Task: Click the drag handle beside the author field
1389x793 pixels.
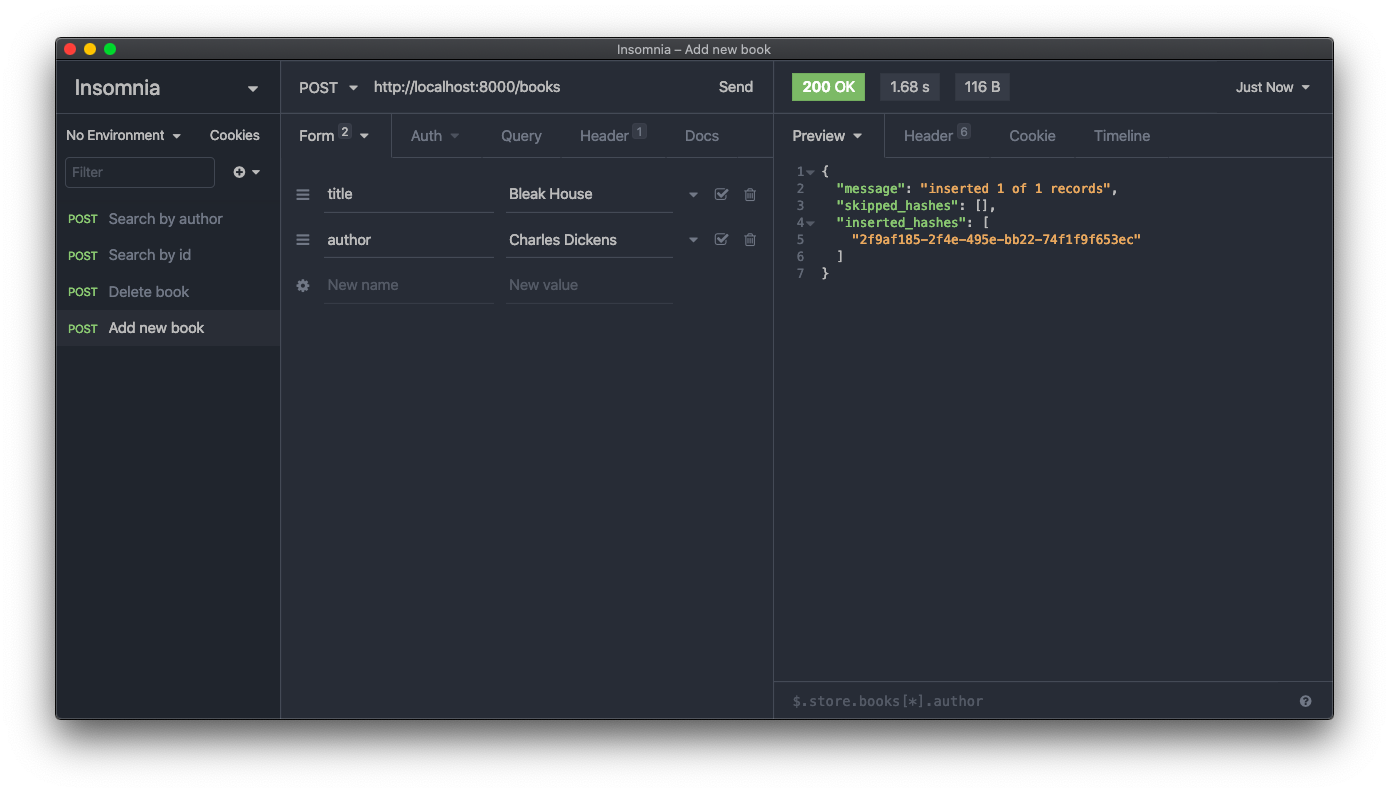Action: click(303, 240)
